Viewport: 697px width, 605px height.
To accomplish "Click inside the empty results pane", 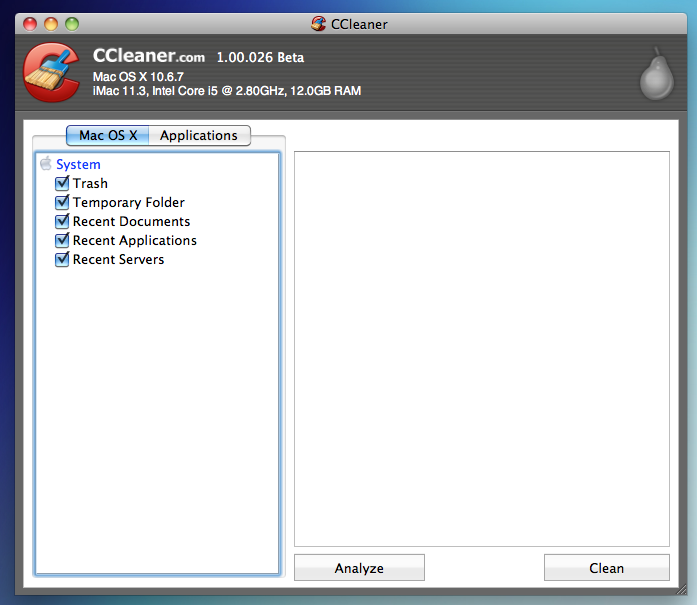I will point(482,349).
